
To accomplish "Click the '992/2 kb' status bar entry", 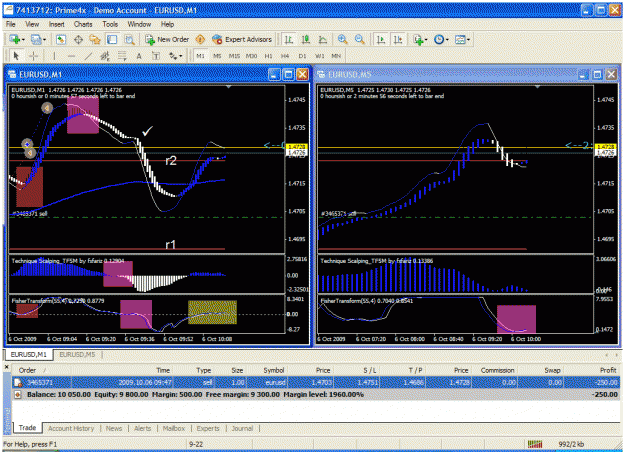I will [x=571, y=444].
